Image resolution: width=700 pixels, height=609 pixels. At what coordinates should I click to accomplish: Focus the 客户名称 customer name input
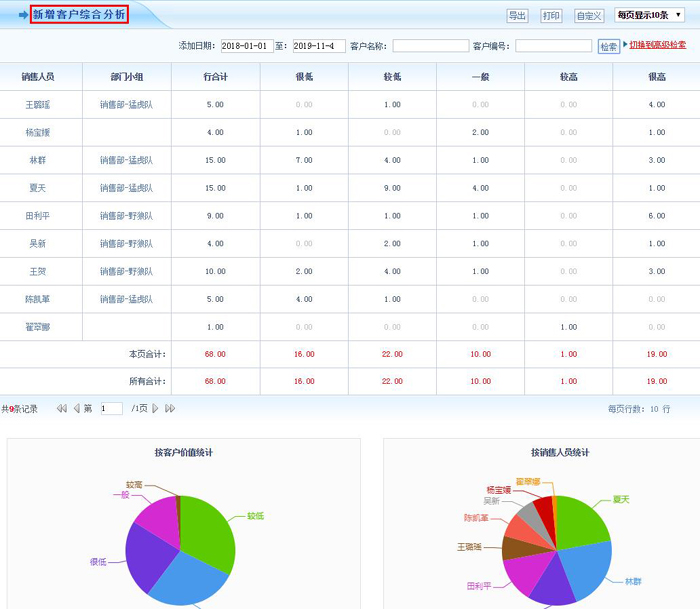[x=430, y=46]
